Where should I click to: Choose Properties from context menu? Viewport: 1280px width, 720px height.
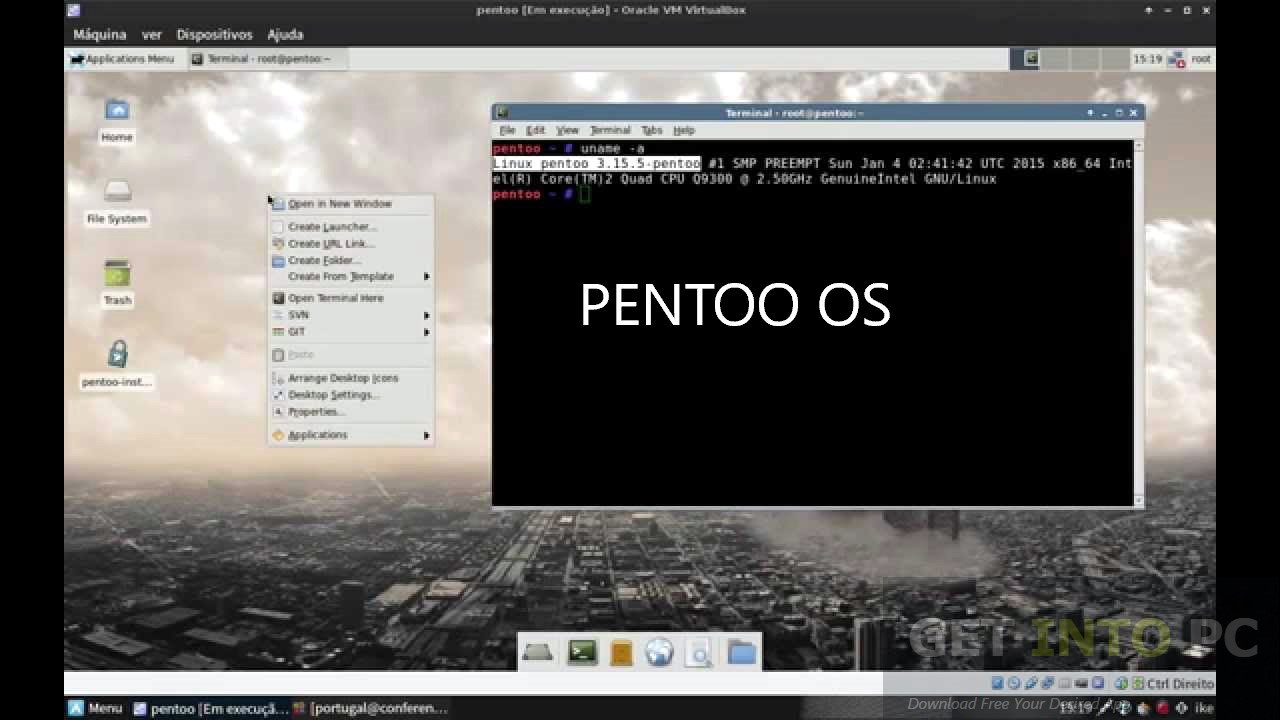point(351,412)
